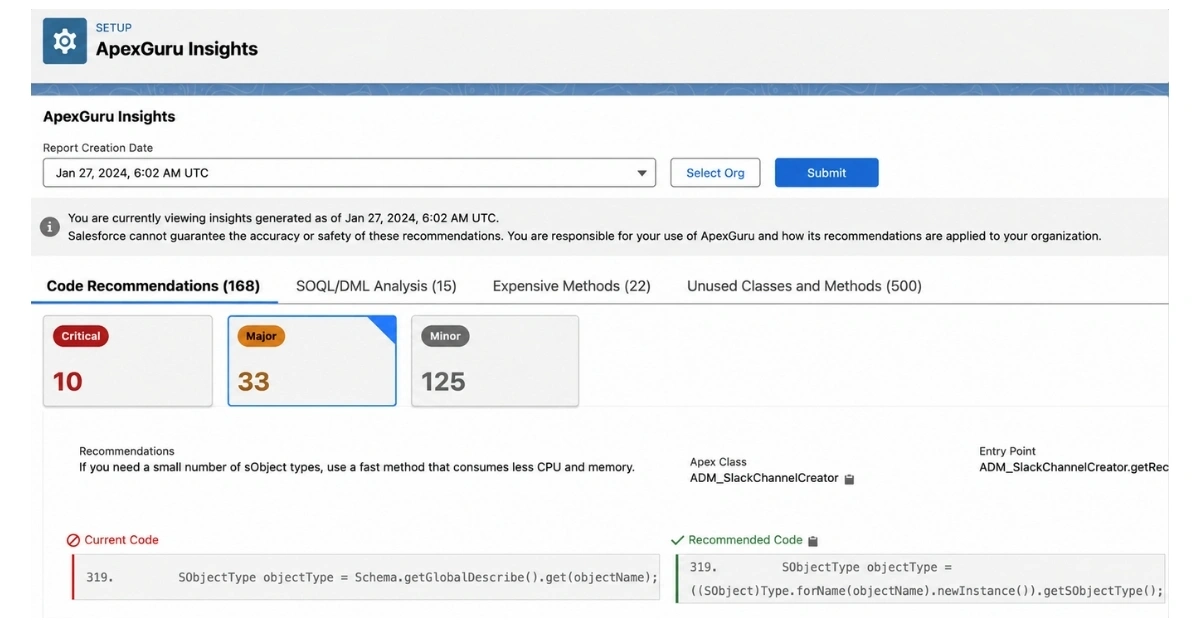
Task: Click the green Recommended Code checkmark icon
Action: [x=678, y=540]
